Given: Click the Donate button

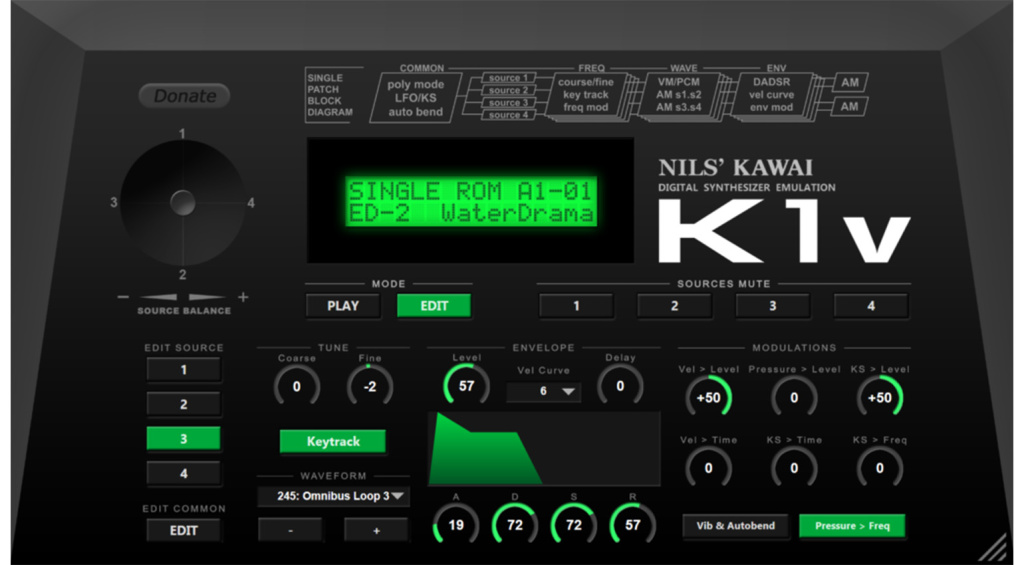Looking at the screenshot, I should 184,96.
